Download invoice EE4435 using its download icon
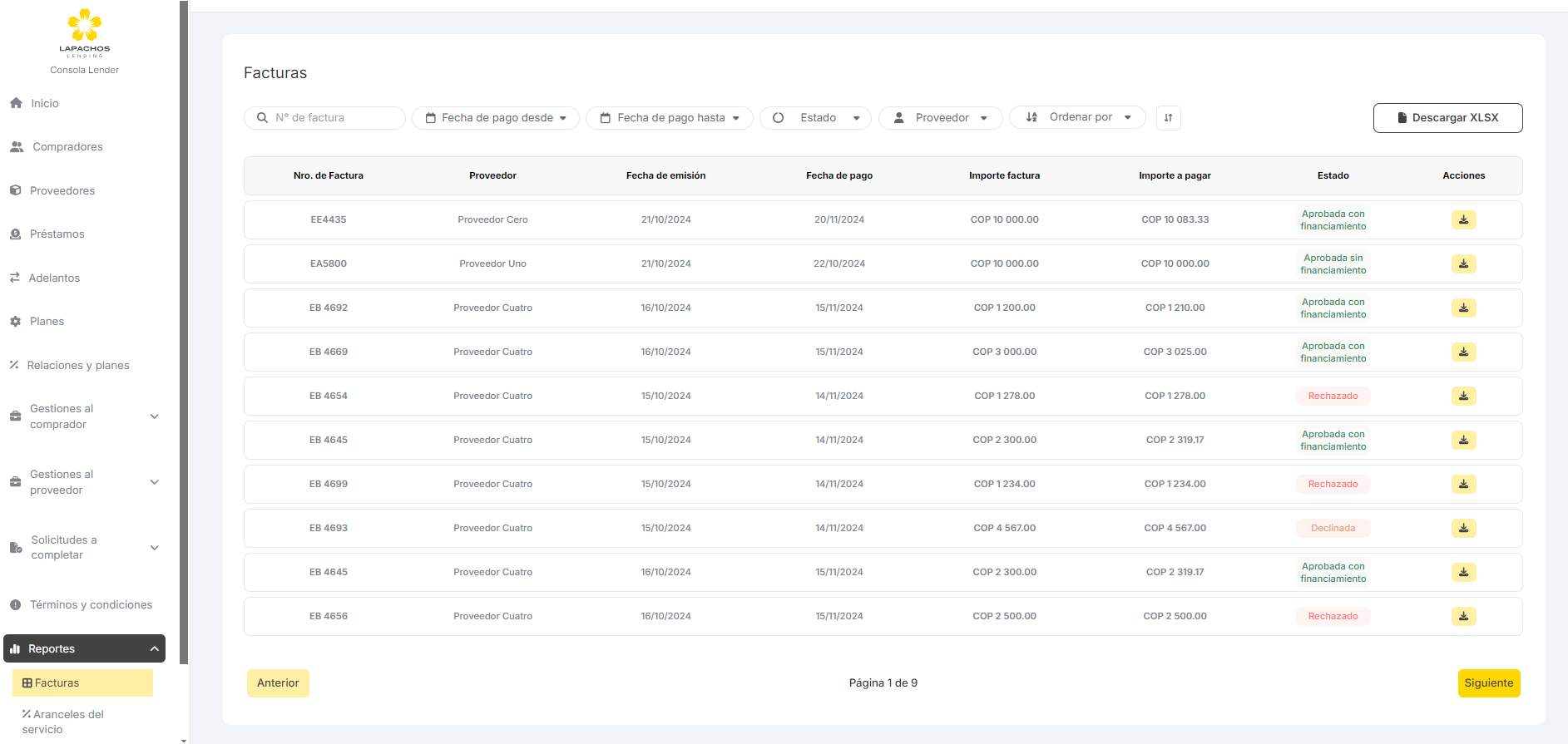The width and height of the screenshot is (1568, 744). (1463, 219)
